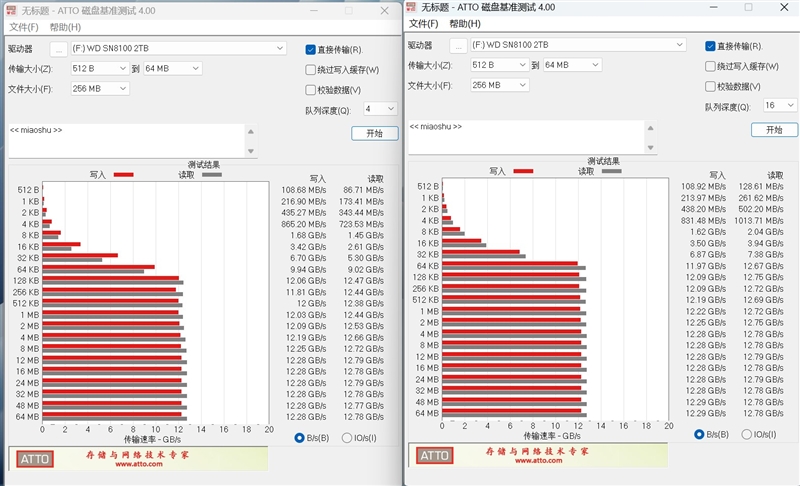Click 开始 button in left window

click(374, 133)
